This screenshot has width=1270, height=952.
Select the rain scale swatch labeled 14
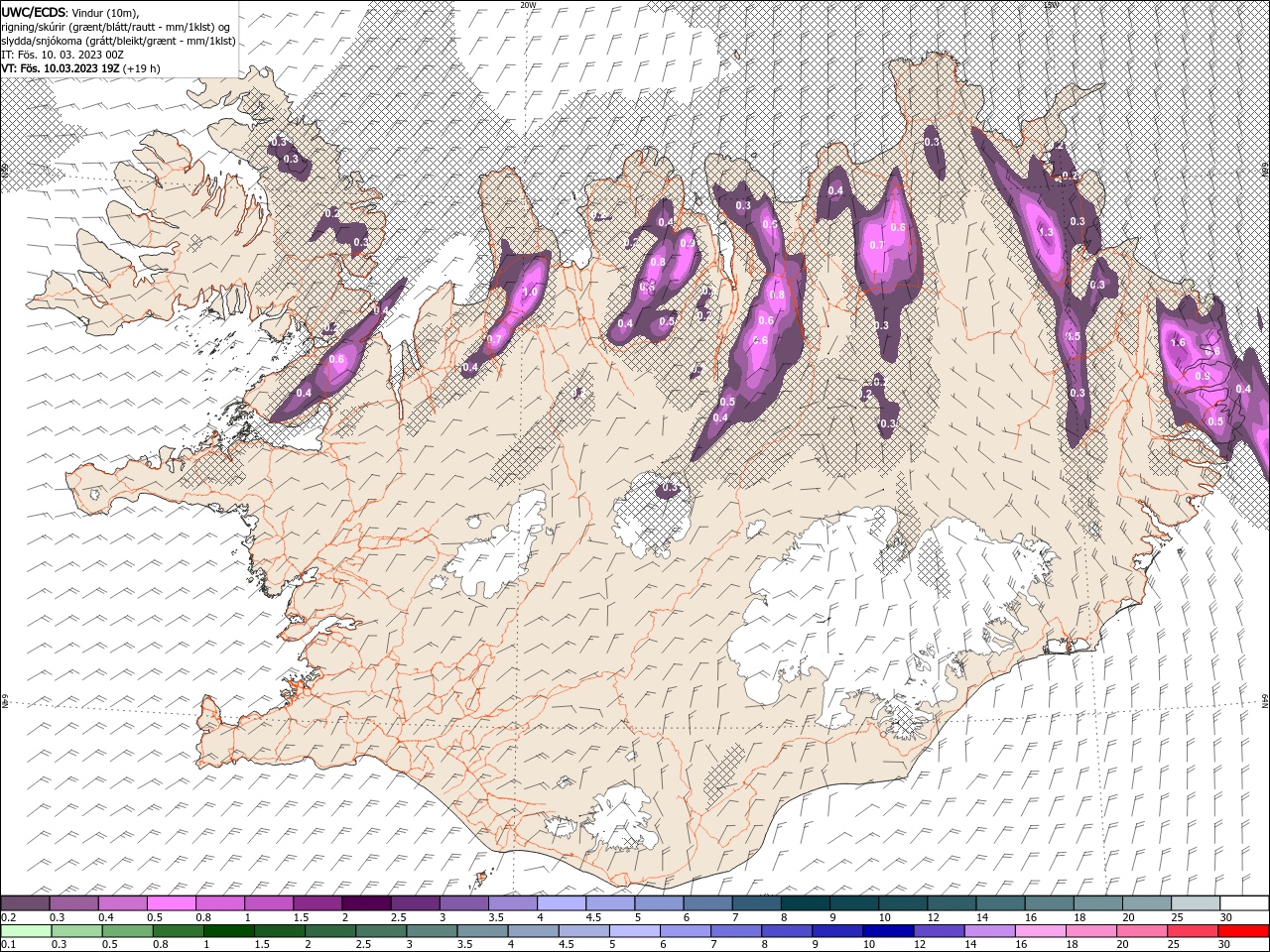(989, 931)
